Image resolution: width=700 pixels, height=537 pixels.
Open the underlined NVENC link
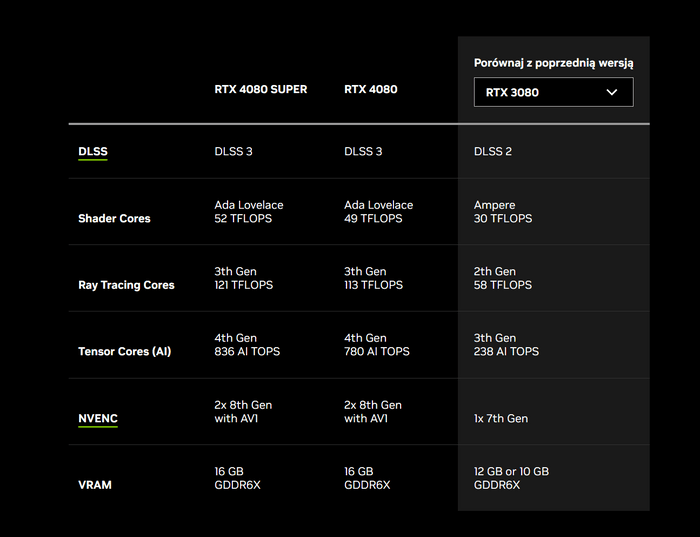98,418
